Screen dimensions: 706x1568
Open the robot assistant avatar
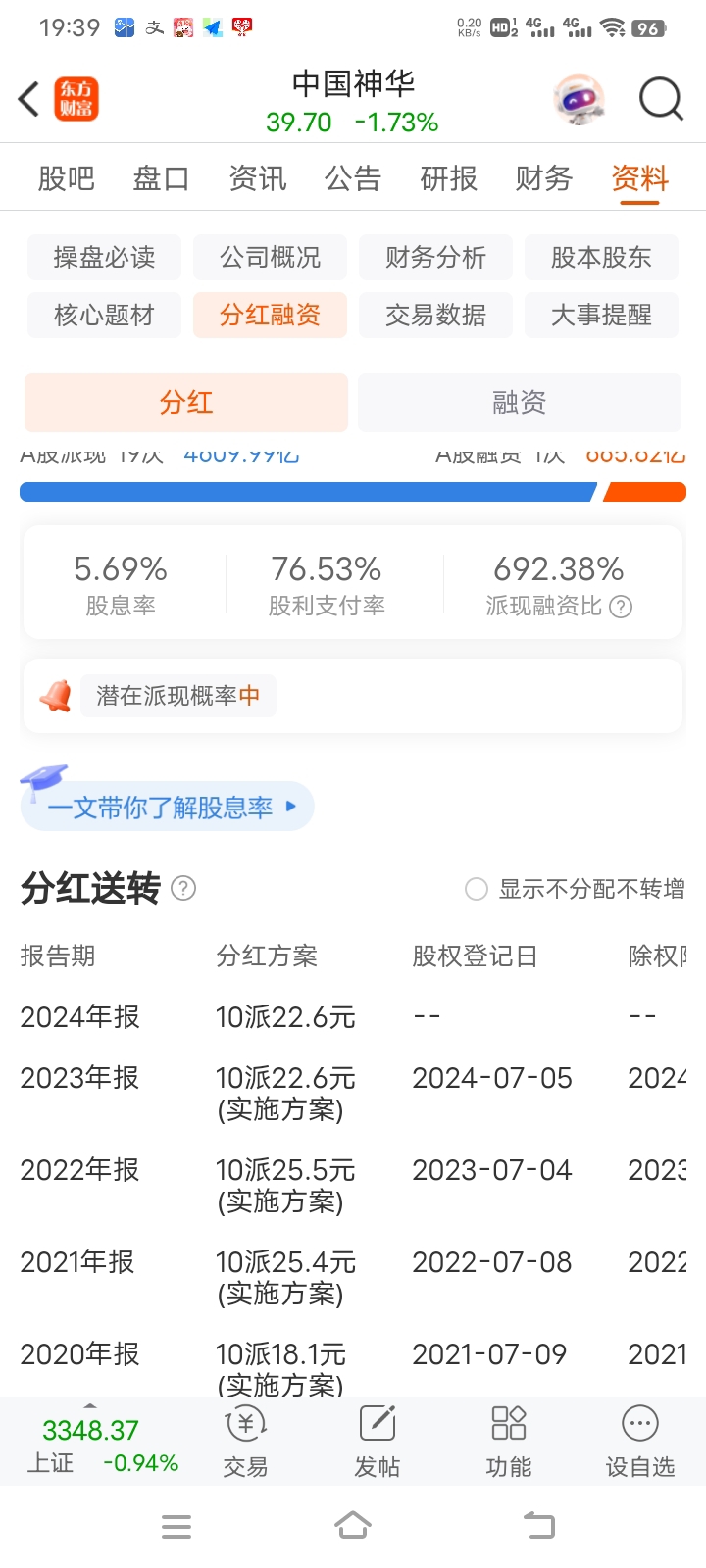click(x=580, y=99)
